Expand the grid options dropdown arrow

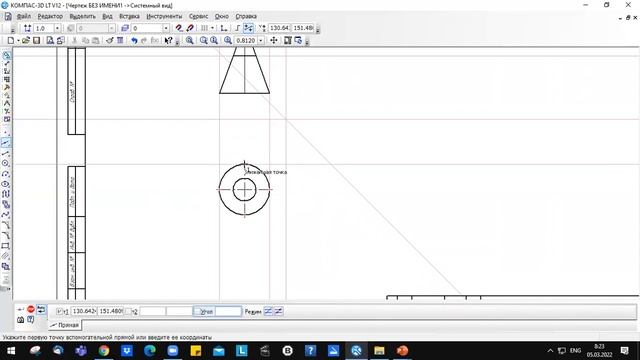(212, 28)
